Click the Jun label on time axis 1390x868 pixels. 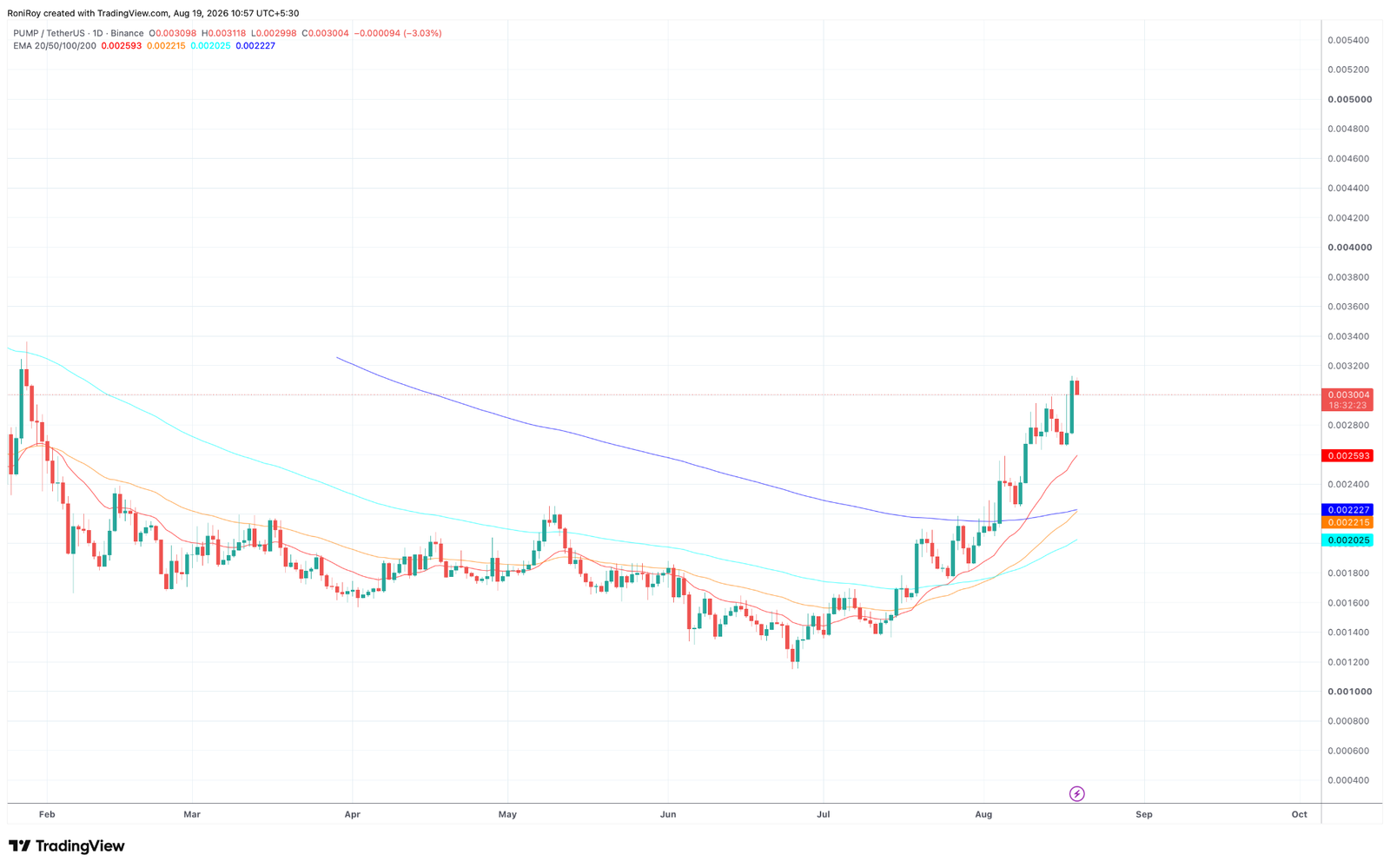(668, 814)
